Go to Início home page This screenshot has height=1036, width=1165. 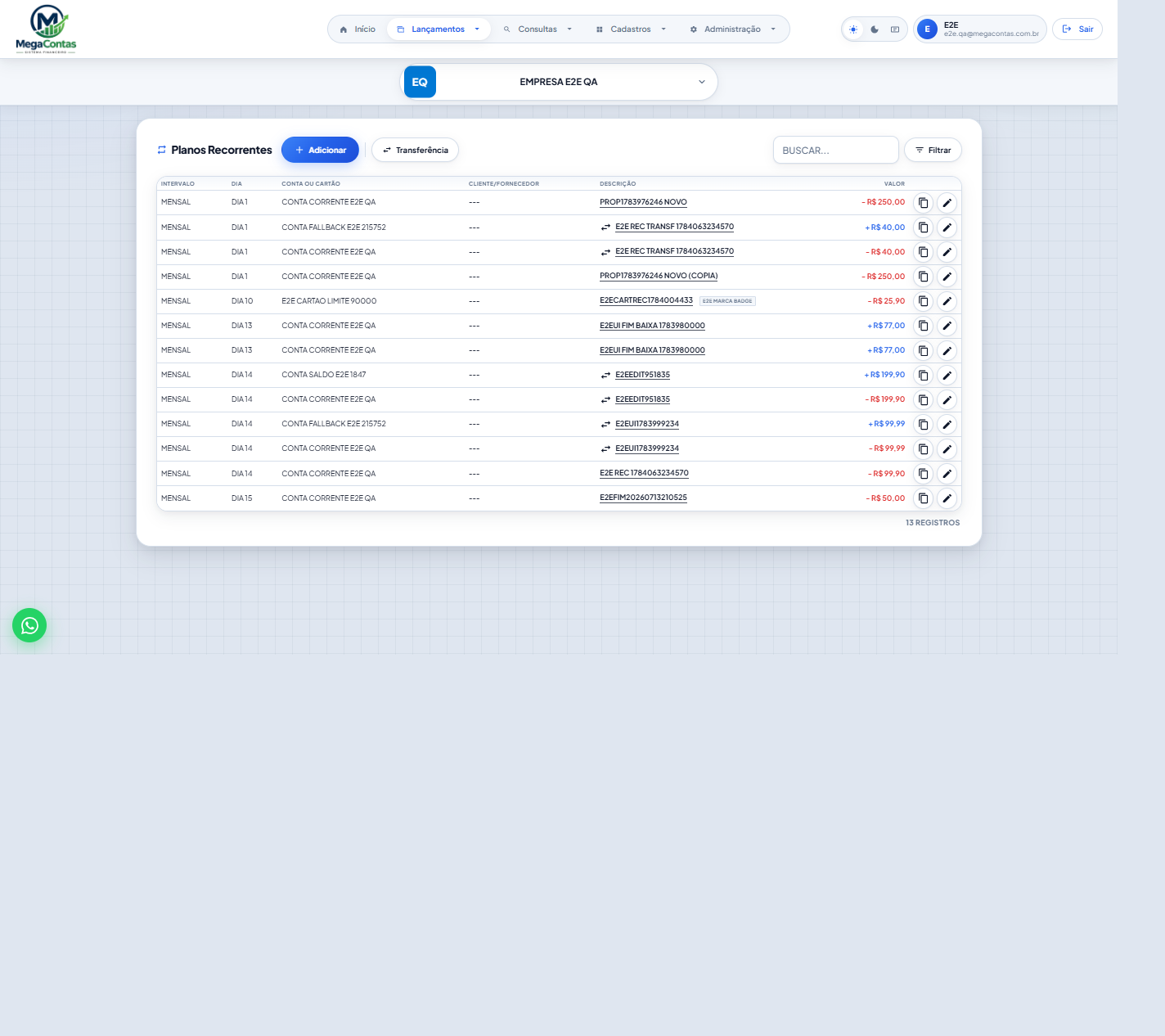pyautogui.click(x=357, y=29)
